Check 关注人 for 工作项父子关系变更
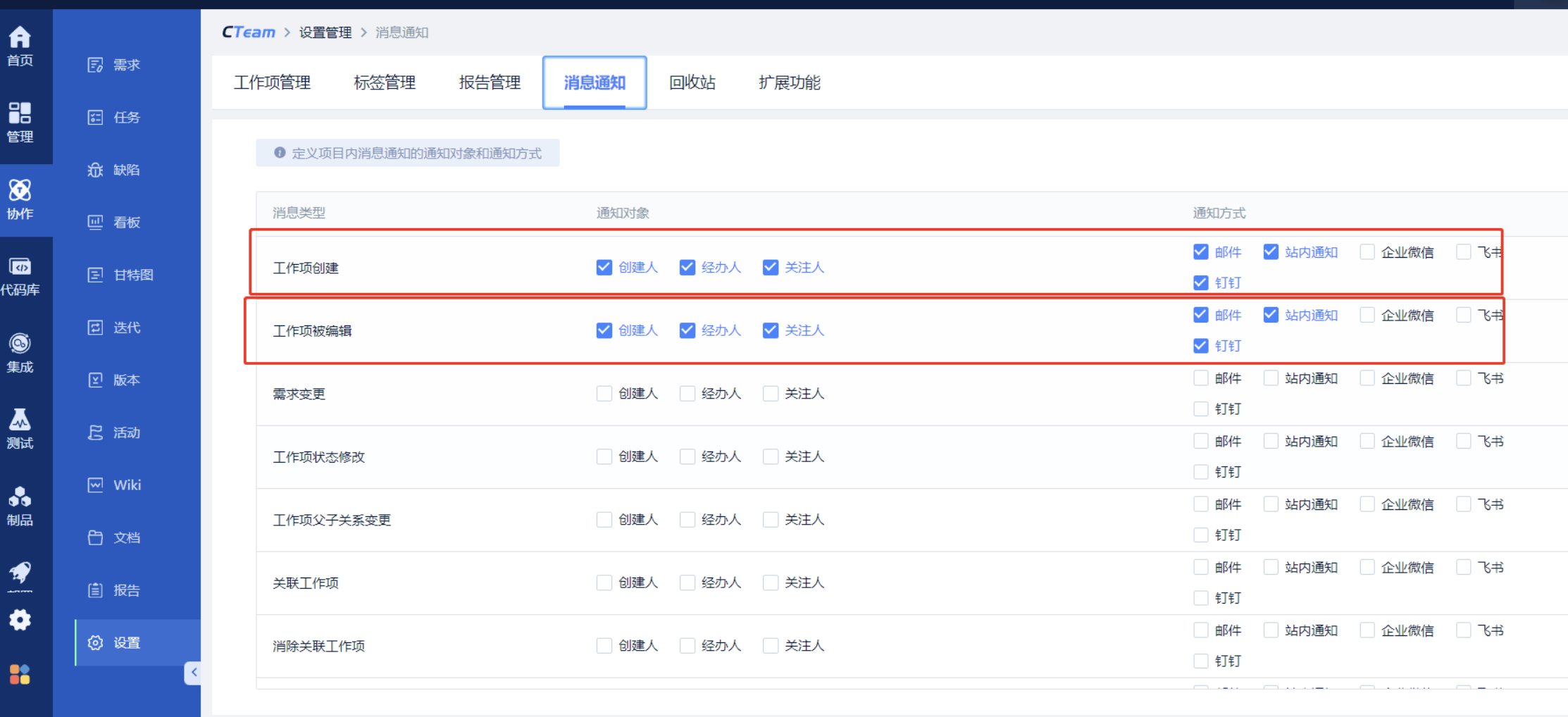 (771, 520)
